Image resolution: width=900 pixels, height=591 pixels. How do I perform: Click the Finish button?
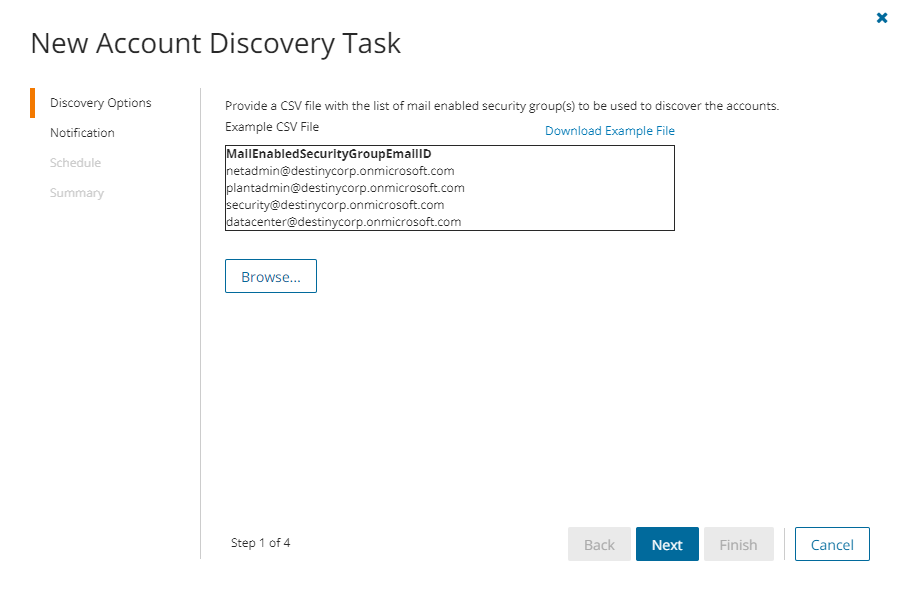[x=738, y=545]
